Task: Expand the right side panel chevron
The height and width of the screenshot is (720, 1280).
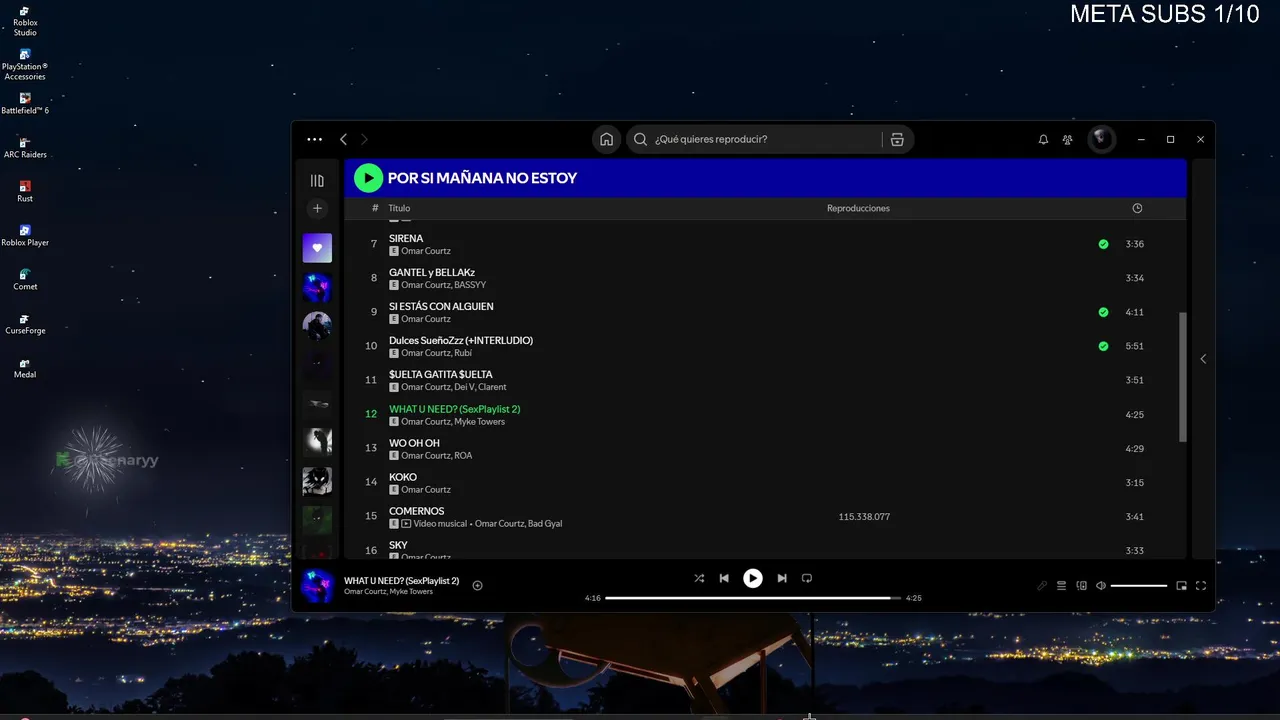Action: point(1203,359)
